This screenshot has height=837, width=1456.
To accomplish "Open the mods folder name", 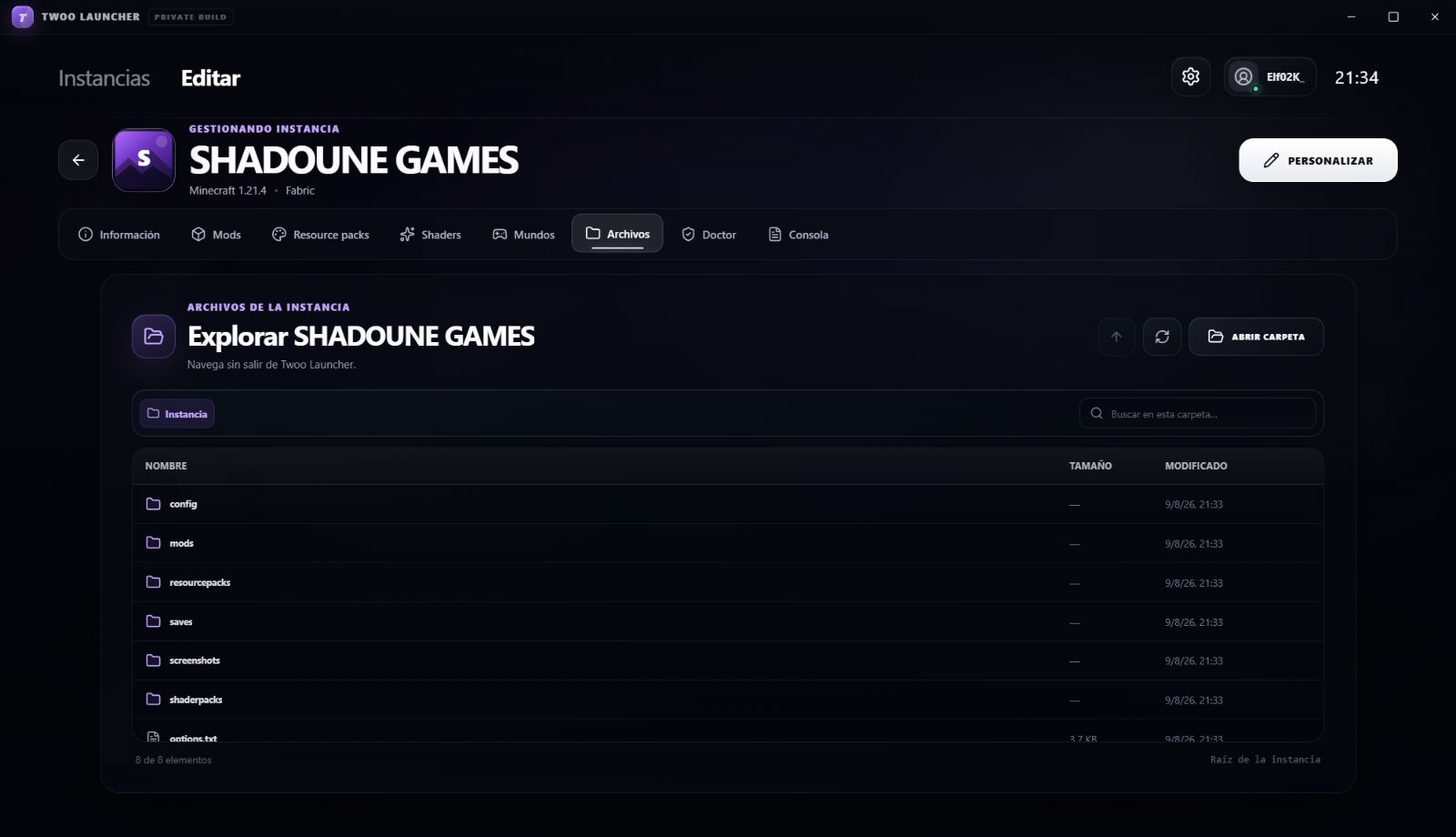I will [181, 543].
